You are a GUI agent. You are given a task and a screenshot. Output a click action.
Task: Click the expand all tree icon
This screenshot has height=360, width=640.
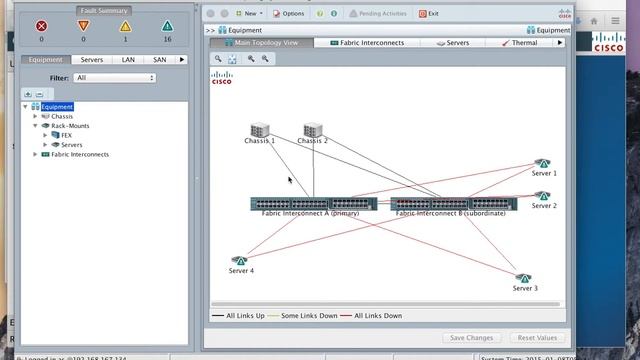click(28, 94)
